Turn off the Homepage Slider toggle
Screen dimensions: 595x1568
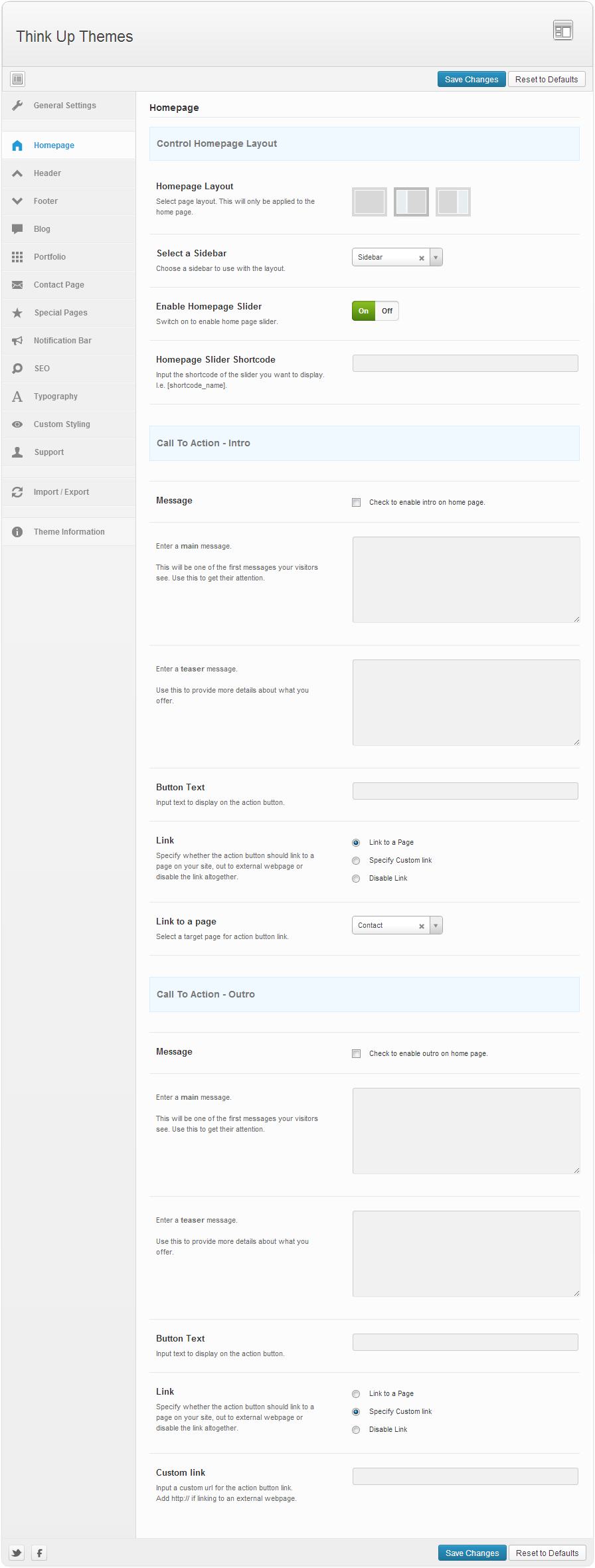coord(386,311)
